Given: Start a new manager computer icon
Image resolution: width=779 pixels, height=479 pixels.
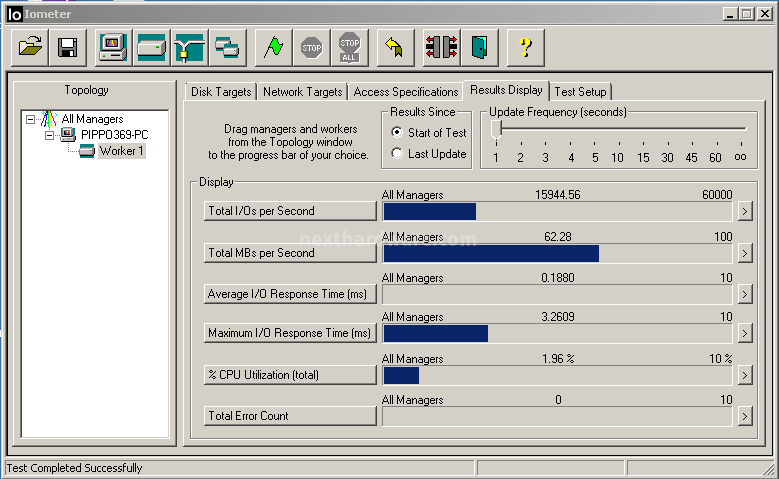Looking at the screenshot, I should [x=113, y=48].
